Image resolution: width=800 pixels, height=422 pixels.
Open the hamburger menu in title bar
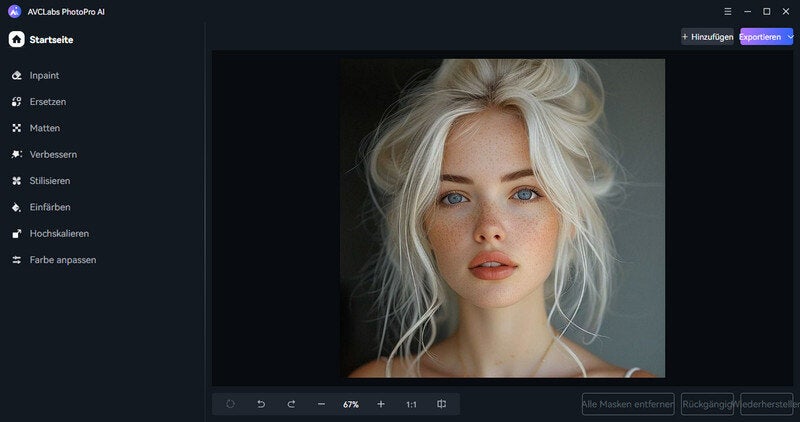(x=728, y=11)
